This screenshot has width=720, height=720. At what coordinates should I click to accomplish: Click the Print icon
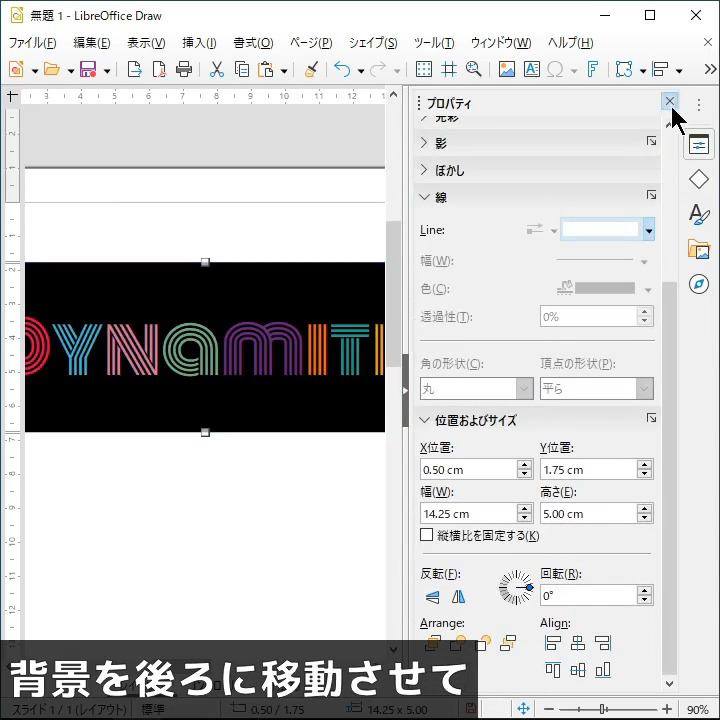(x=184, y=69)
